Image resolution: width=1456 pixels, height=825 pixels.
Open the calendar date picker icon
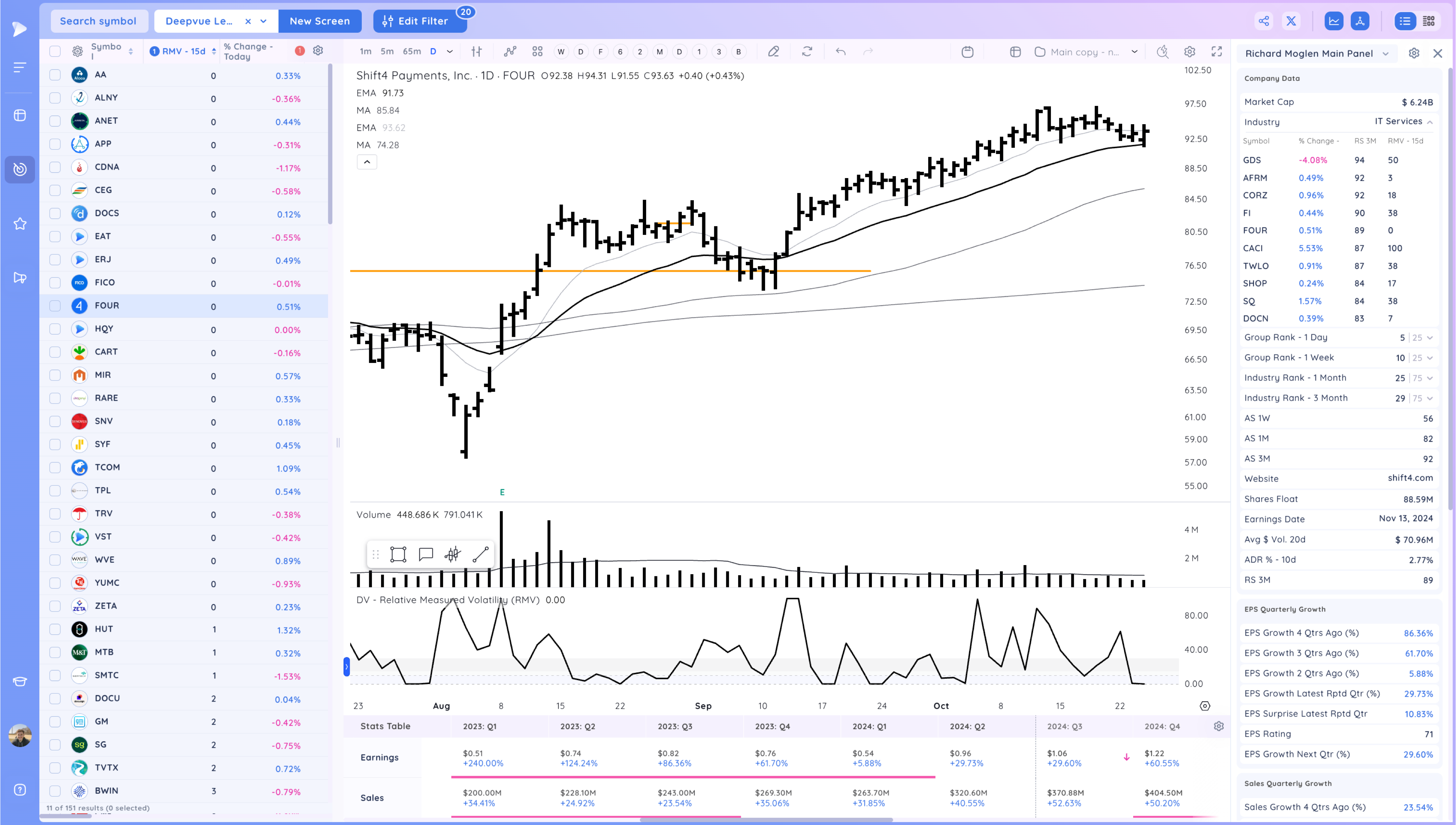[967, 52]
